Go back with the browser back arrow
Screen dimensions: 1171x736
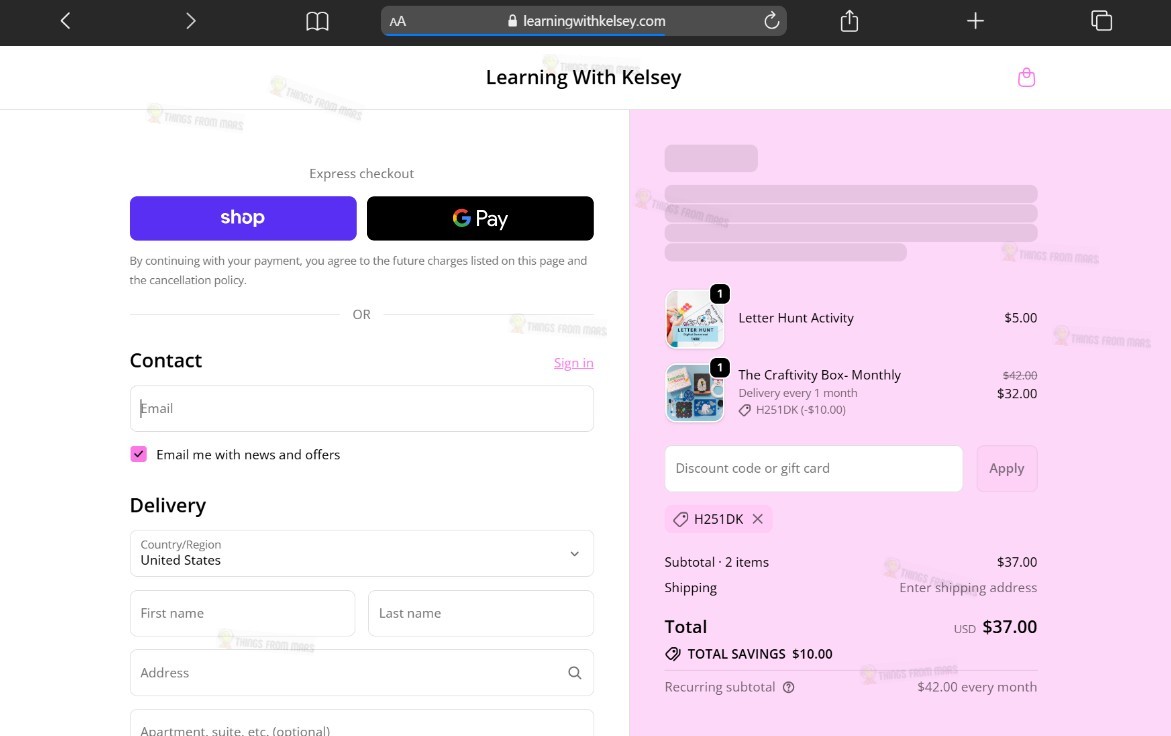[65, 21]
